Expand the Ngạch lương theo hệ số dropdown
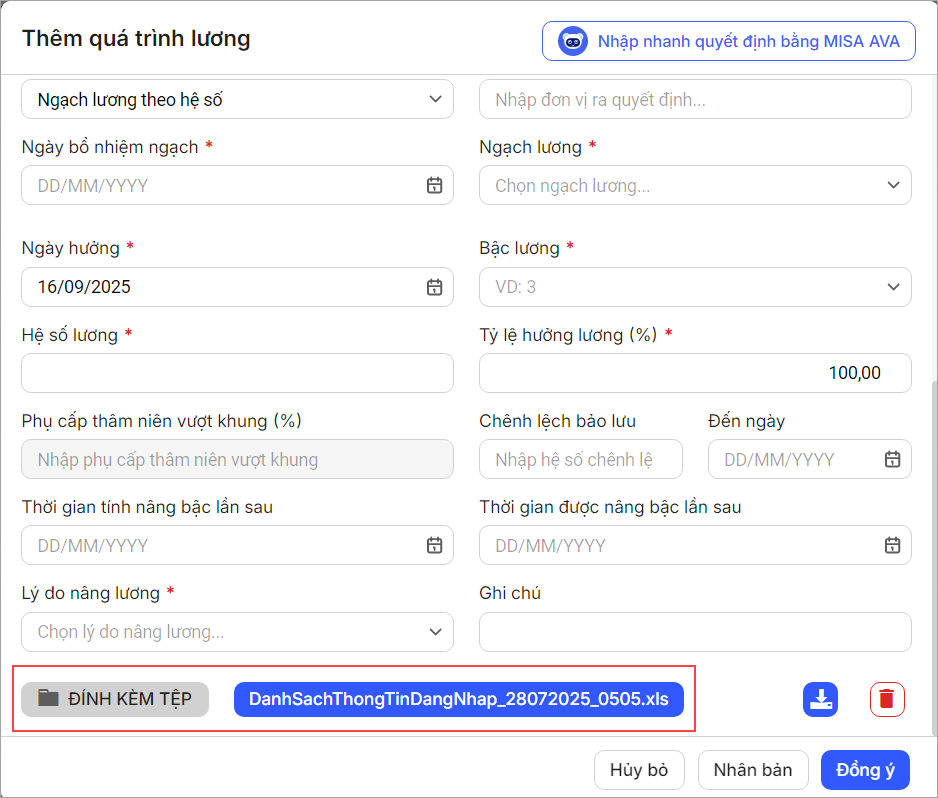Viewport: 938px width, 798px height. [435, 99]
